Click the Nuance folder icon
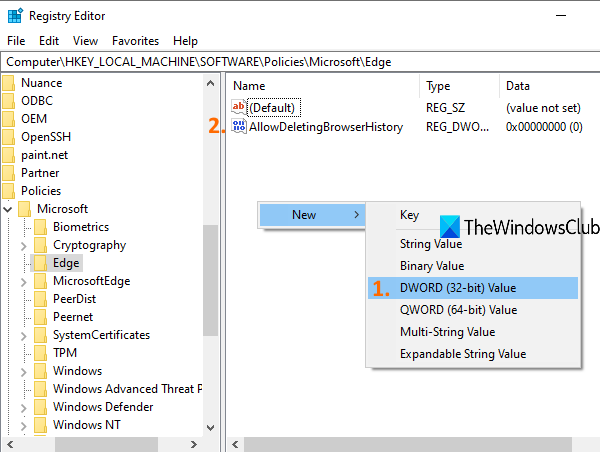600x452 pixels. tap(8, 83)
